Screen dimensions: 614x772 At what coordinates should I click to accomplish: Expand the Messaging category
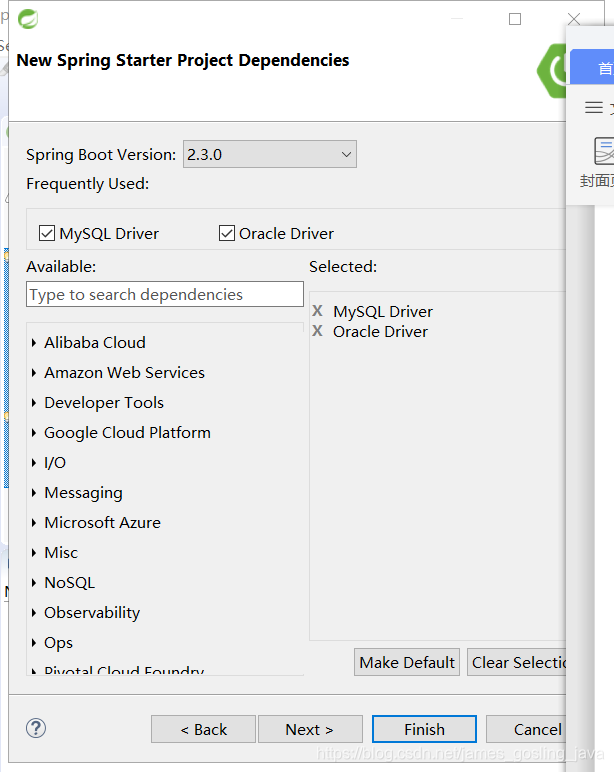pyautogui.click(x=34, y=493)
